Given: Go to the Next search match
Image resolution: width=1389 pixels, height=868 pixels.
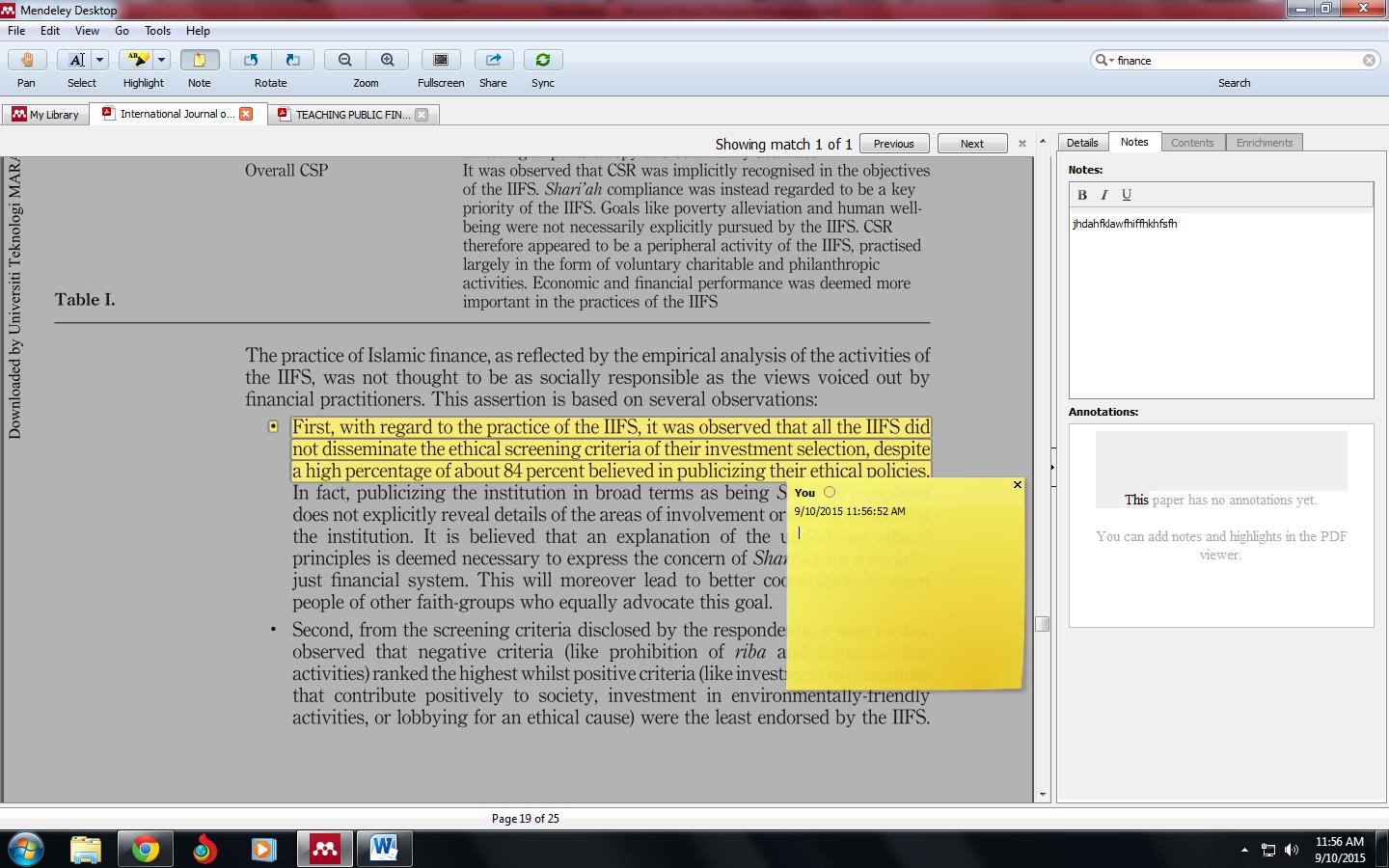Looking at the screenshot, I should coord(971,142).
